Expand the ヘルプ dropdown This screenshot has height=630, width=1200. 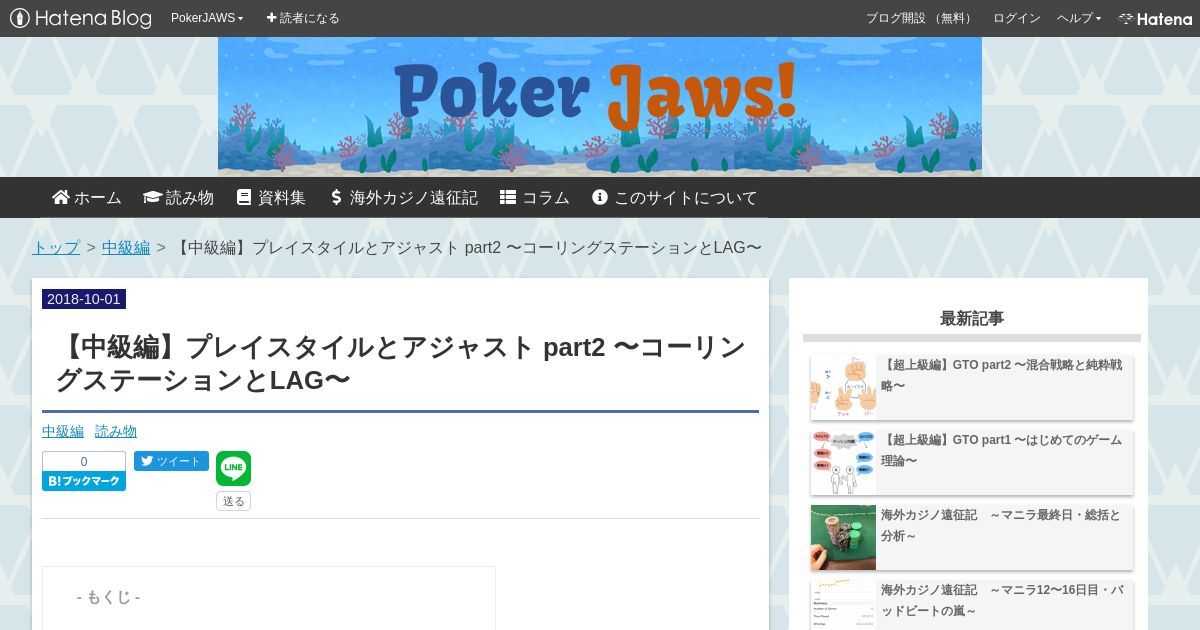(x=1079, y=18)
